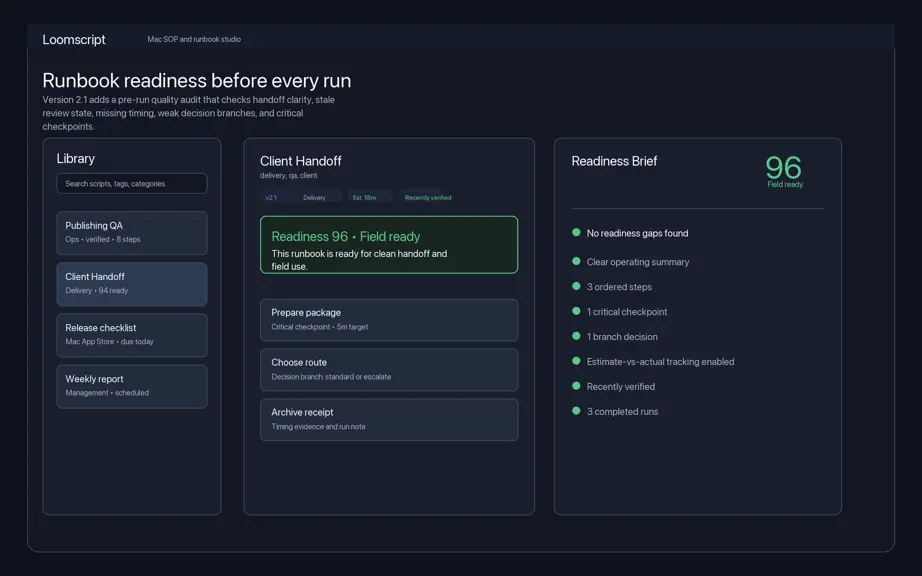Open the Publishing QA script
The image size is (922, 576).
[132, 233]
